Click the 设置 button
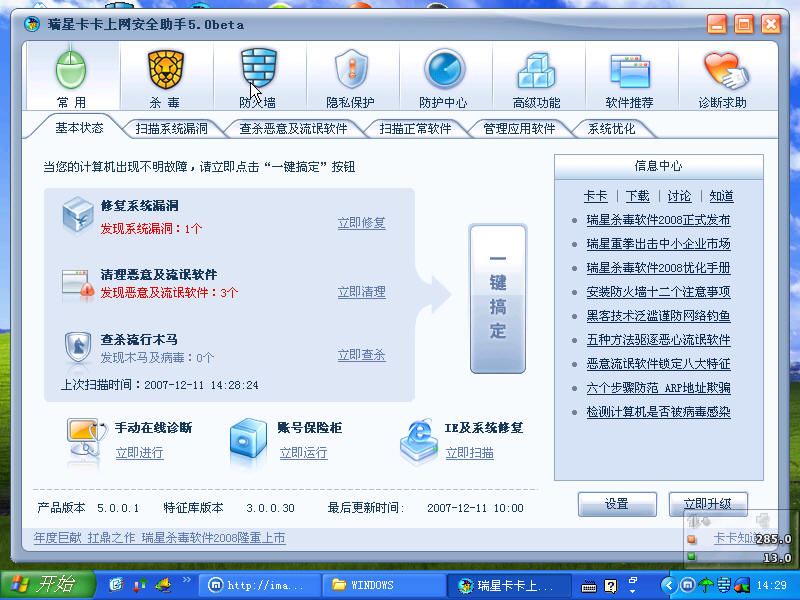The height and width of the screenshot is (600, 800). pyautogui.click(x=617, y=504)
